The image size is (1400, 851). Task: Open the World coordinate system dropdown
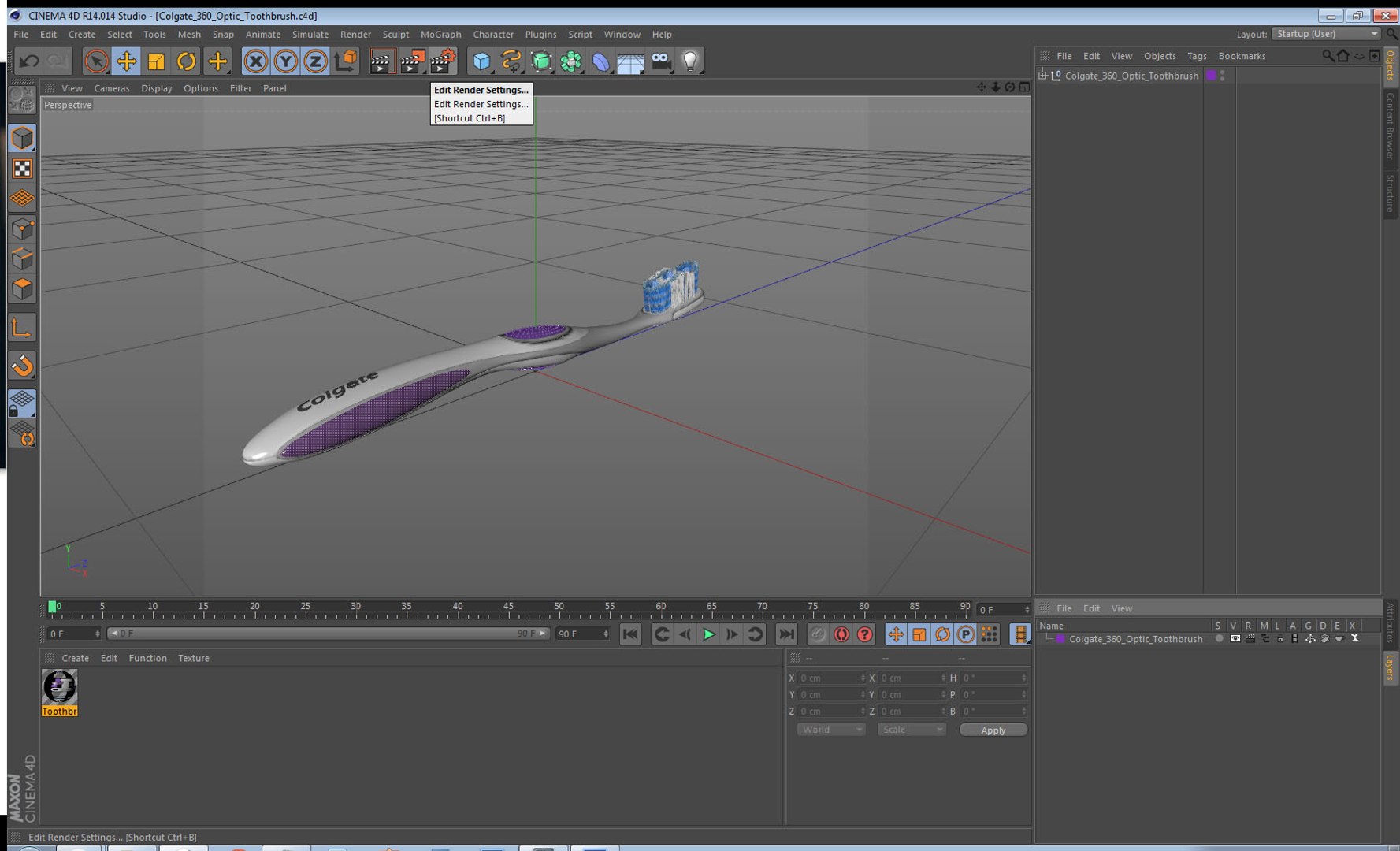click(831, 730)
